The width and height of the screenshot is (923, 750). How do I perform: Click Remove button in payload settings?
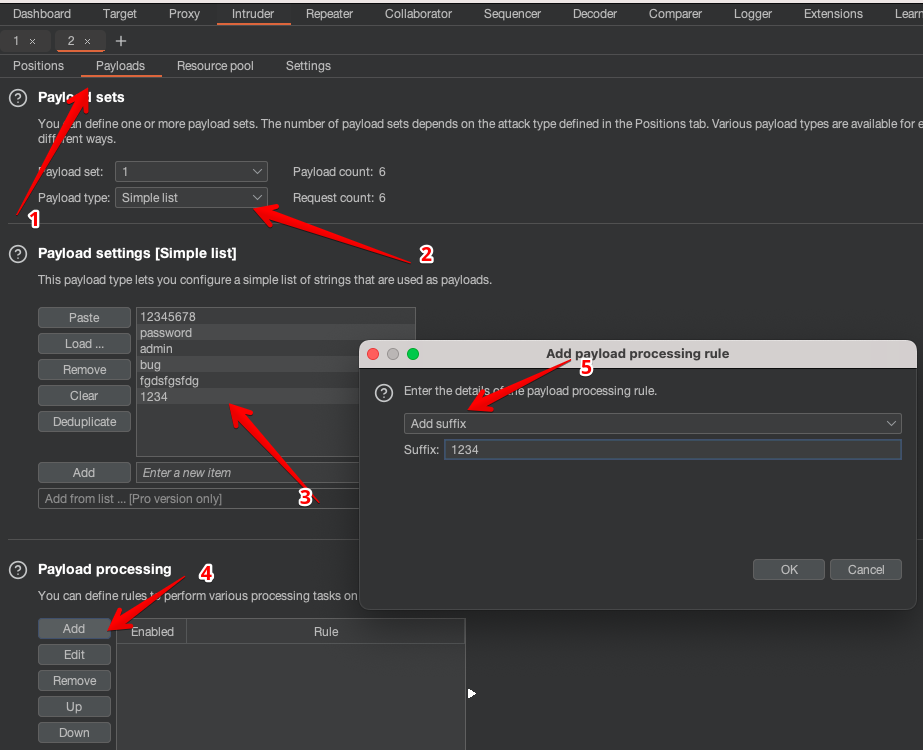pos(84,370)
